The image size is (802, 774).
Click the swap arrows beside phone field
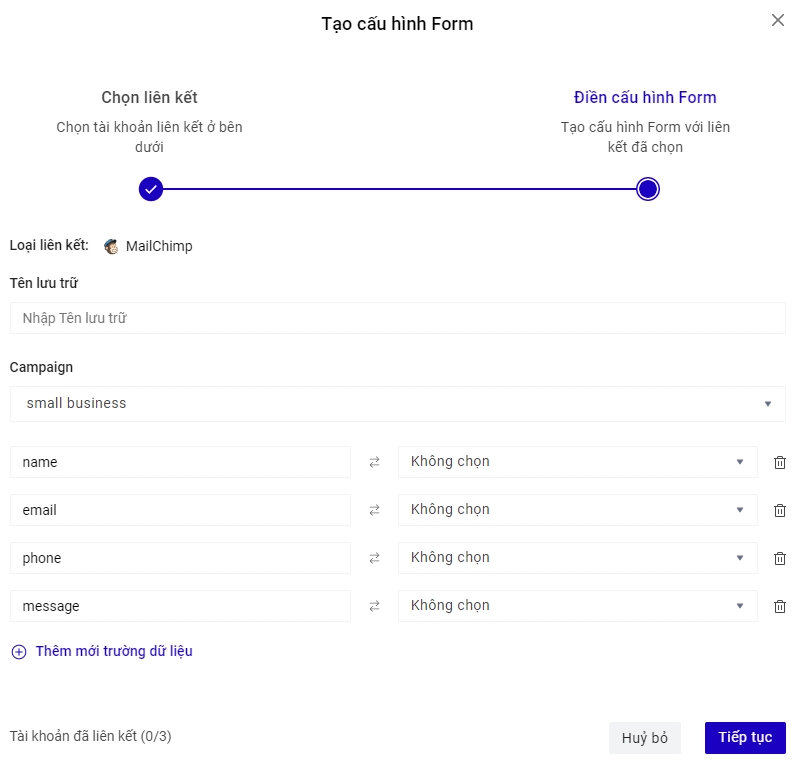374,558
